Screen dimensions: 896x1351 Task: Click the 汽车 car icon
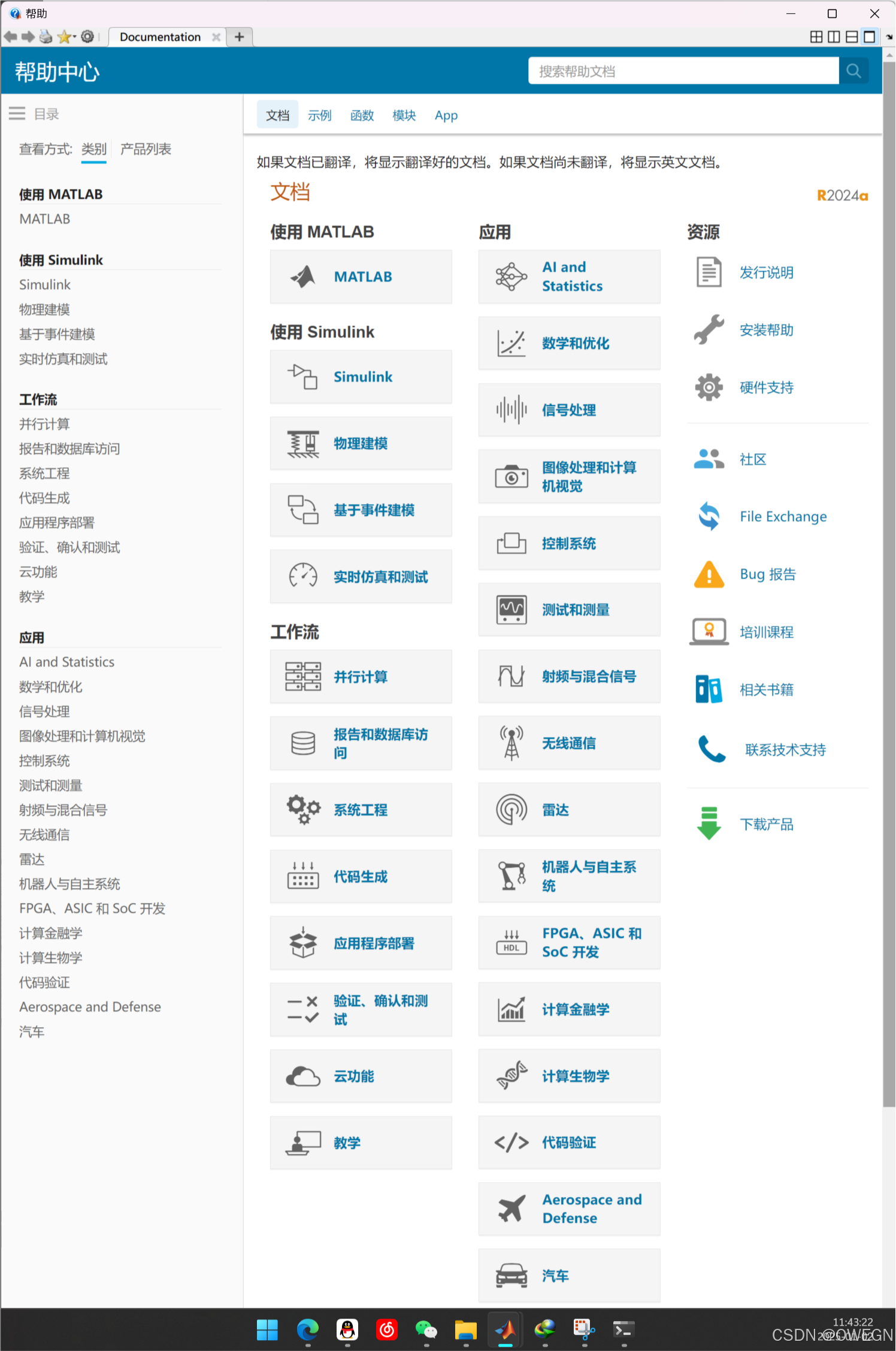coord(511,1276)
